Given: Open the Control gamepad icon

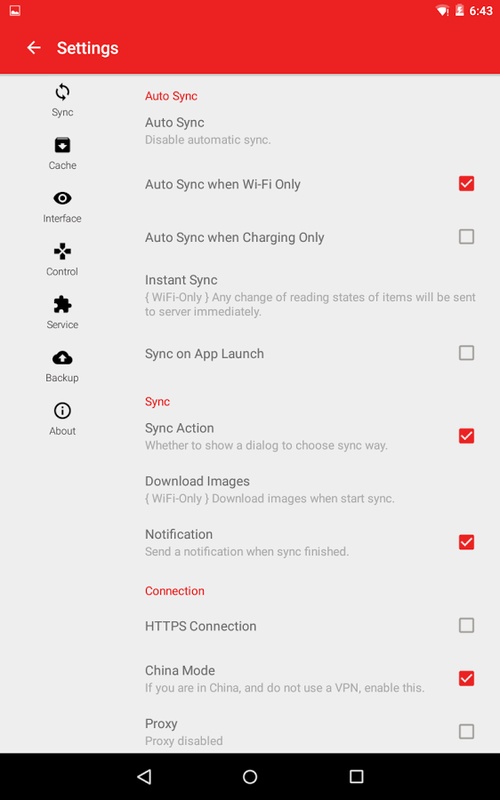Looking at the screenshot, I should click(62, 252).
